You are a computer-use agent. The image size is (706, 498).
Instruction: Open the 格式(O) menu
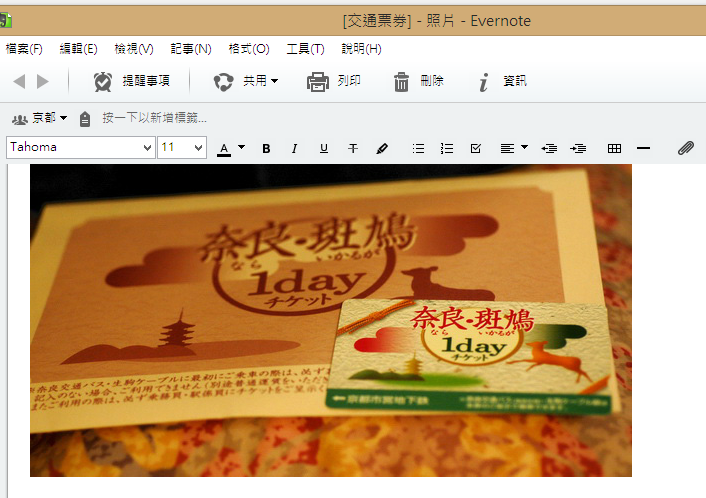click(249, 49)
